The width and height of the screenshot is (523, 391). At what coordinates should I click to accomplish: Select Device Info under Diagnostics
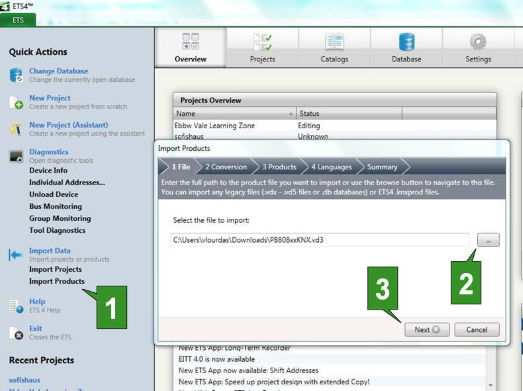[x=48, y=170]
